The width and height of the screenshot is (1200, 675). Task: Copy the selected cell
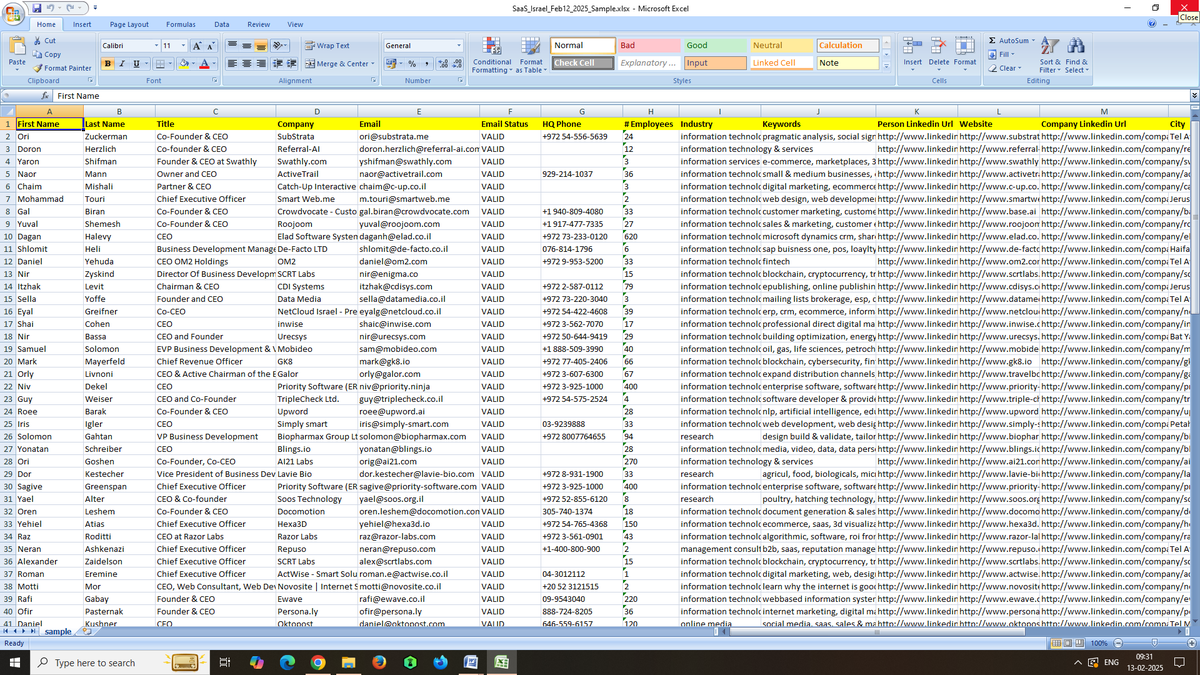point(47,54)
